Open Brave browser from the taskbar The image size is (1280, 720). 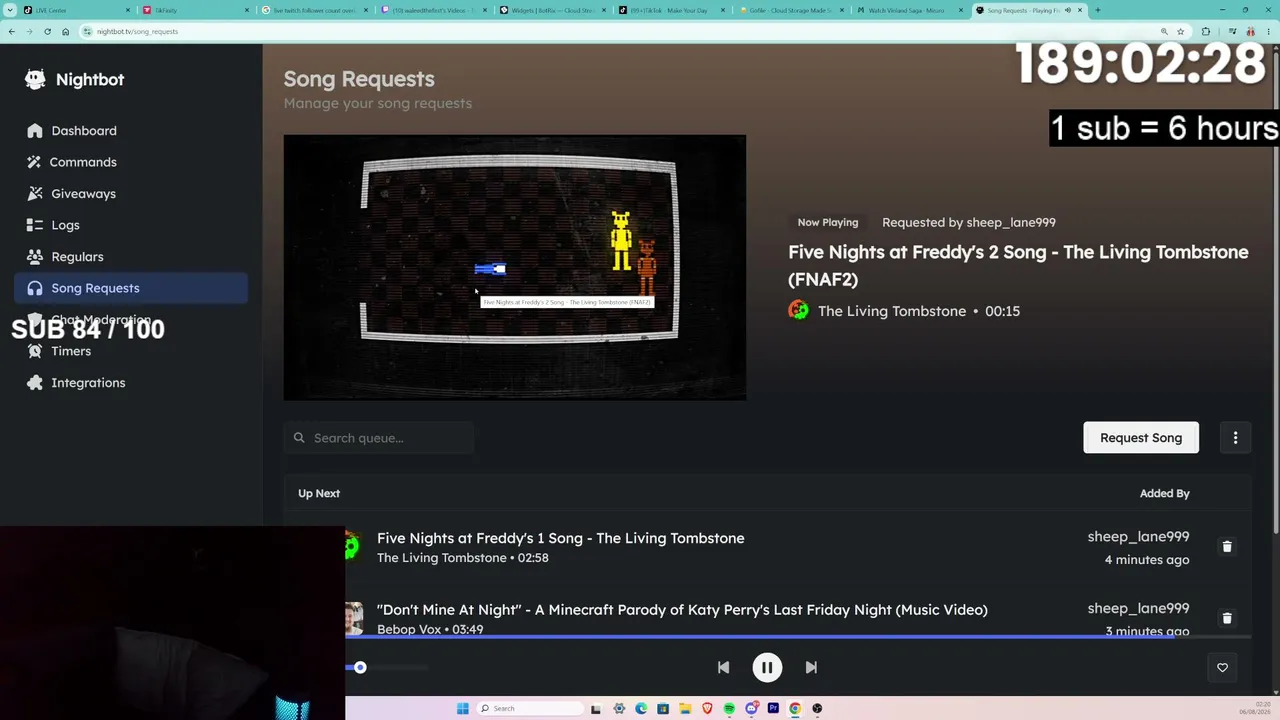tap(707, 708)
